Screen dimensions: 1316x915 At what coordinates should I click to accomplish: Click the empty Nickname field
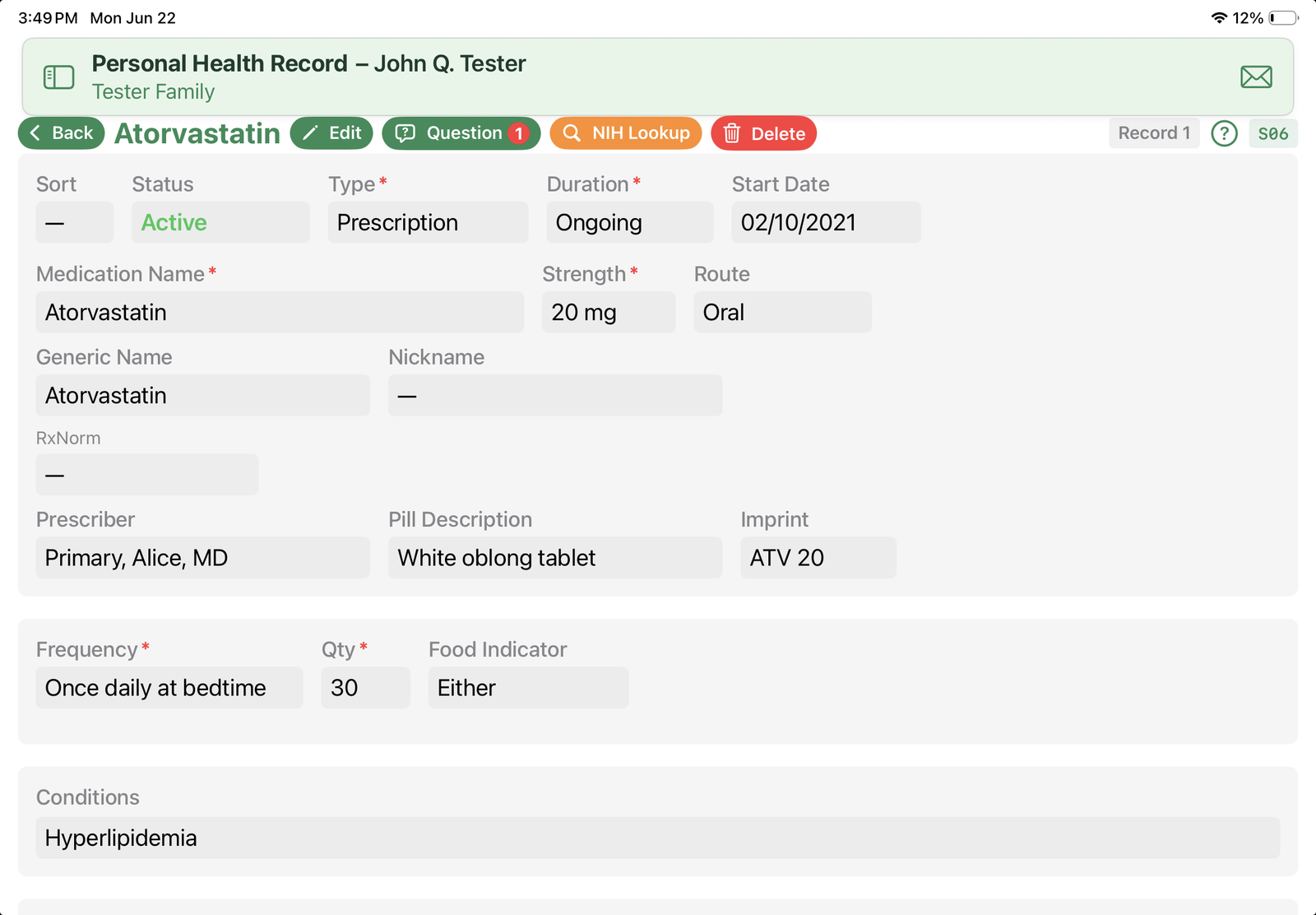[555, 395]
